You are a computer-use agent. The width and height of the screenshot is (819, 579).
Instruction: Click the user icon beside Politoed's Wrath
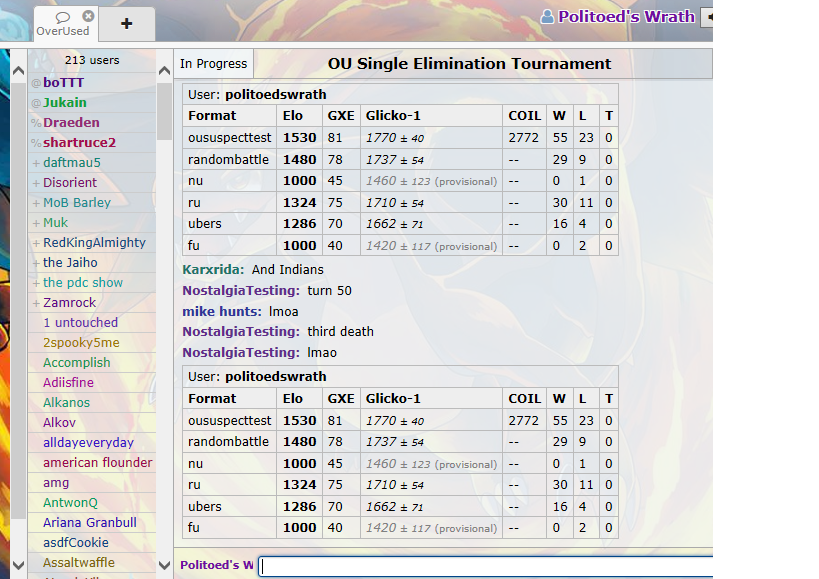click(547, 16)
